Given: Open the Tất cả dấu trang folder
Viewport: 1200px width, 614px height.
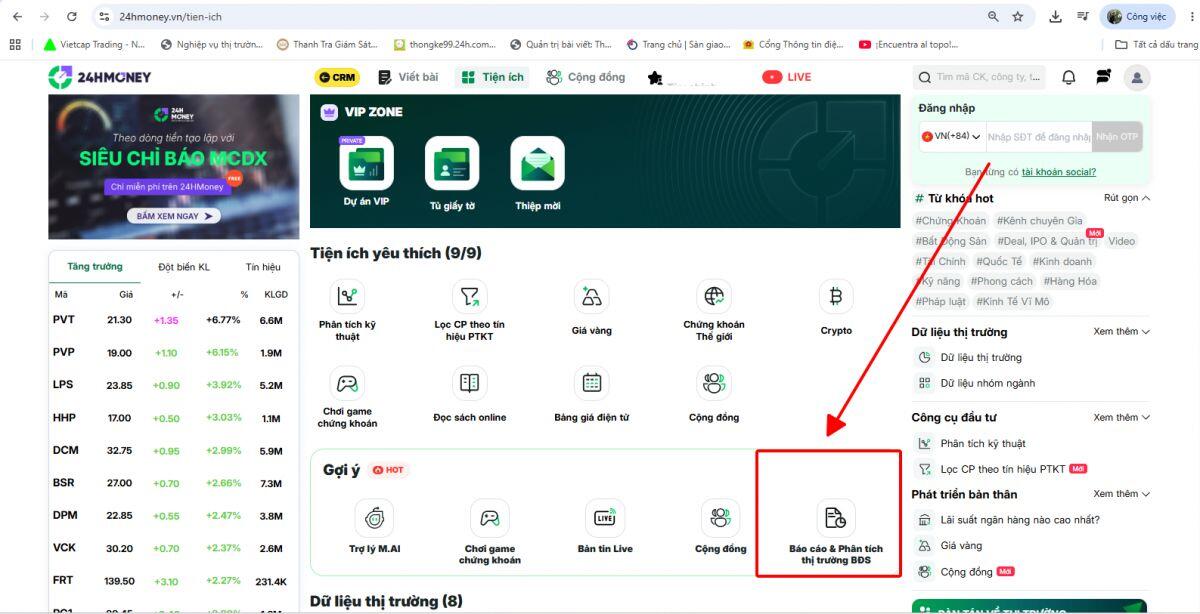Looking at the screenshot, I should pyautogui.click(x=1155, y=44).
